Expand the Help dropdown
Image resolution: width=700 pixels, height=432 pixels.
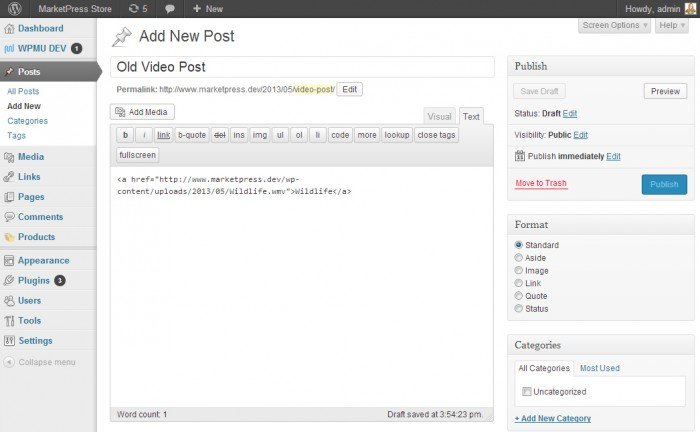[x=672, y=25]
